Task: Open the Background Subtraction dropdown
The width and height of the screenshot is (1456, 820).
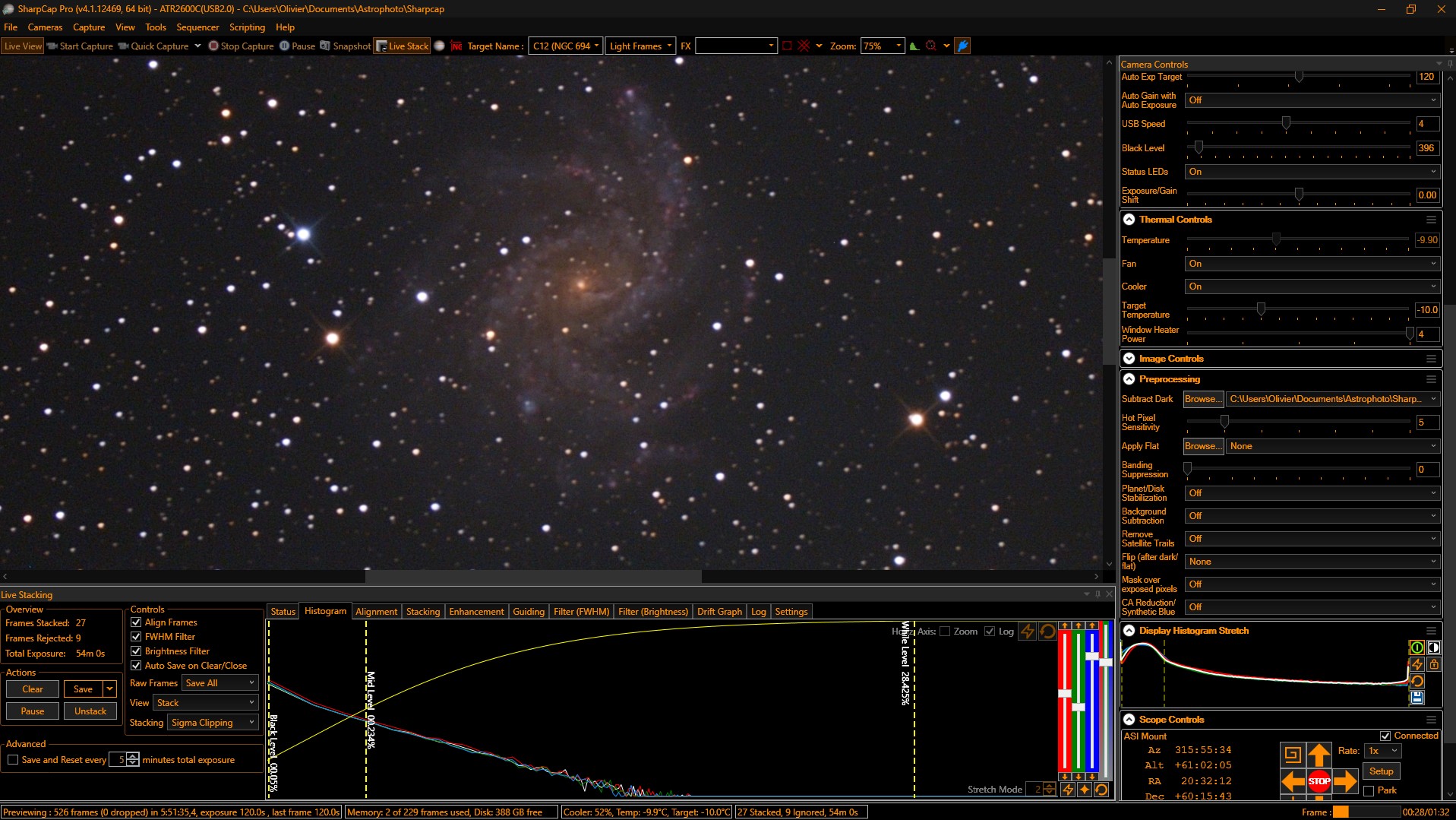Action: (x=1312, y=516)
